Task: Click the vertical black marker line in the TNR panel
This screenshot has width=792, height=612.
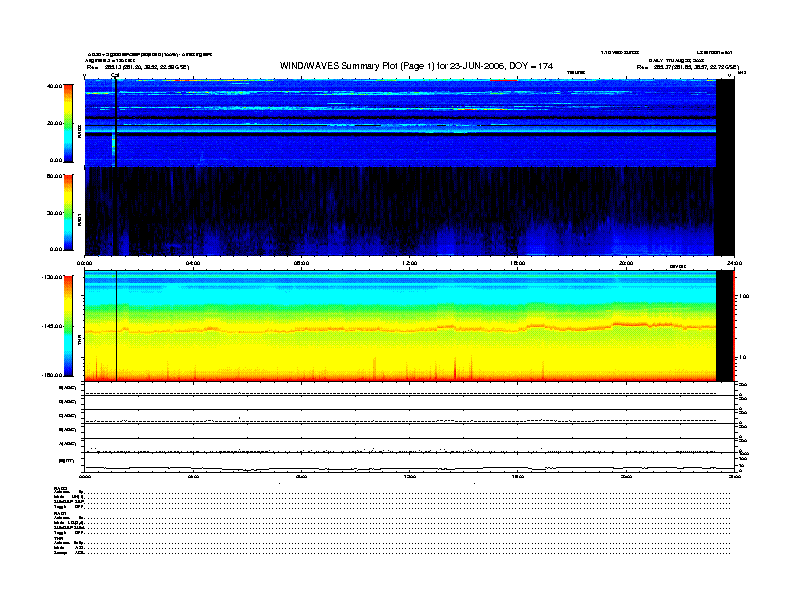Action: [117, 326]
